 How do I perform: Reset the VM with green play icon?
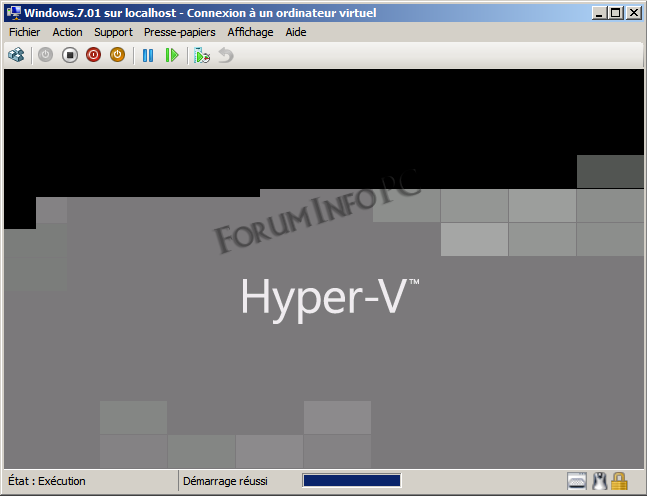[x=172, y=55]
